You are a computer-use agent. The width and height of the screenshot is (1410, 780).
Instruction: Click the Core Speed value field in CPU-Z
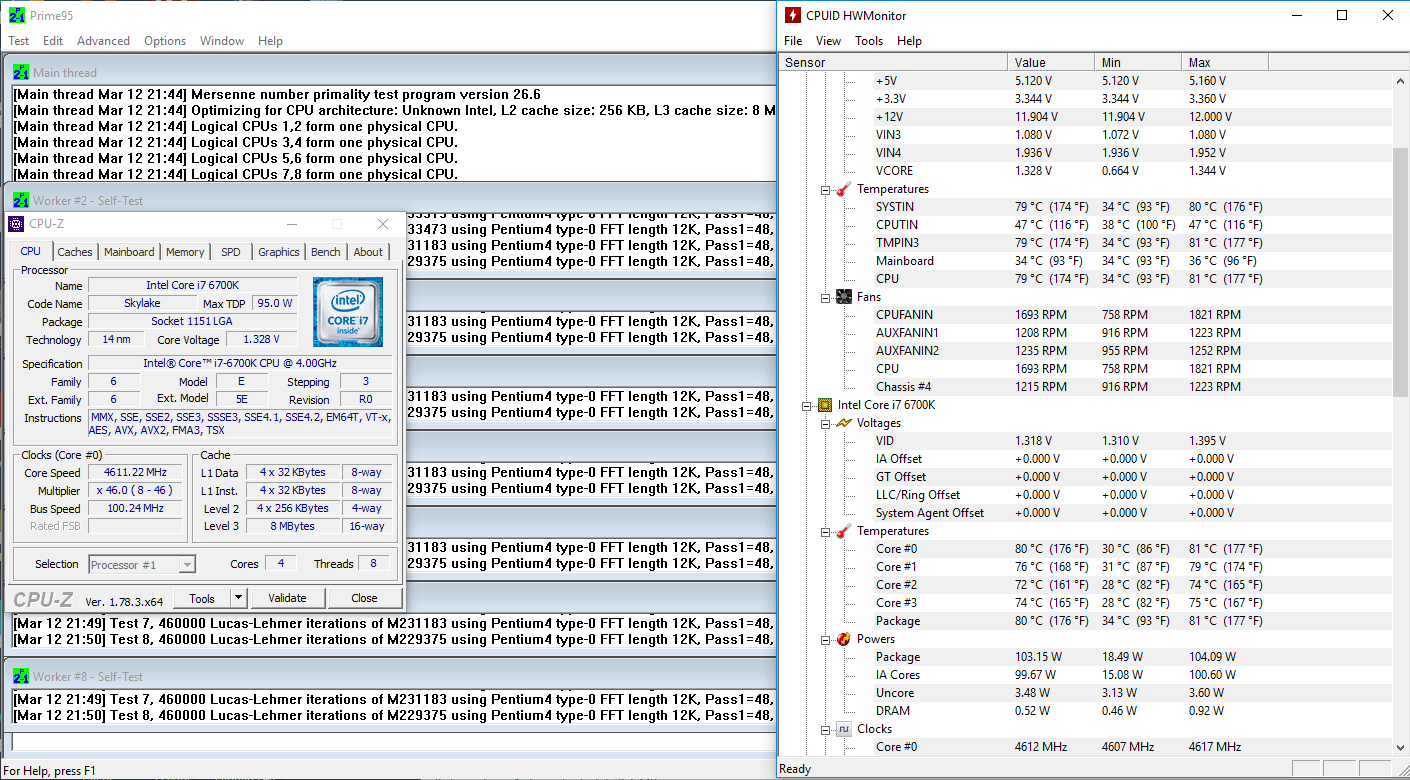[136, 472]
